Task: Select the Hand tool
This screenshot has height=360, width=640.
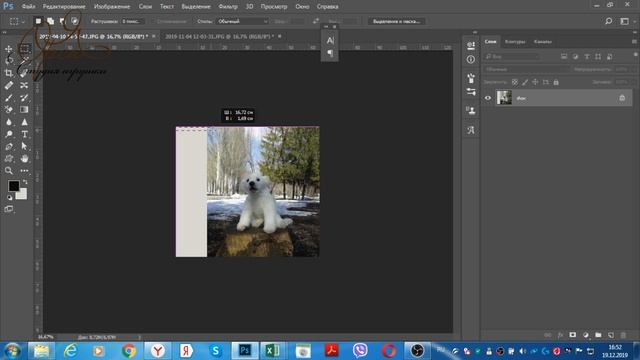Action: click(24, 158)
